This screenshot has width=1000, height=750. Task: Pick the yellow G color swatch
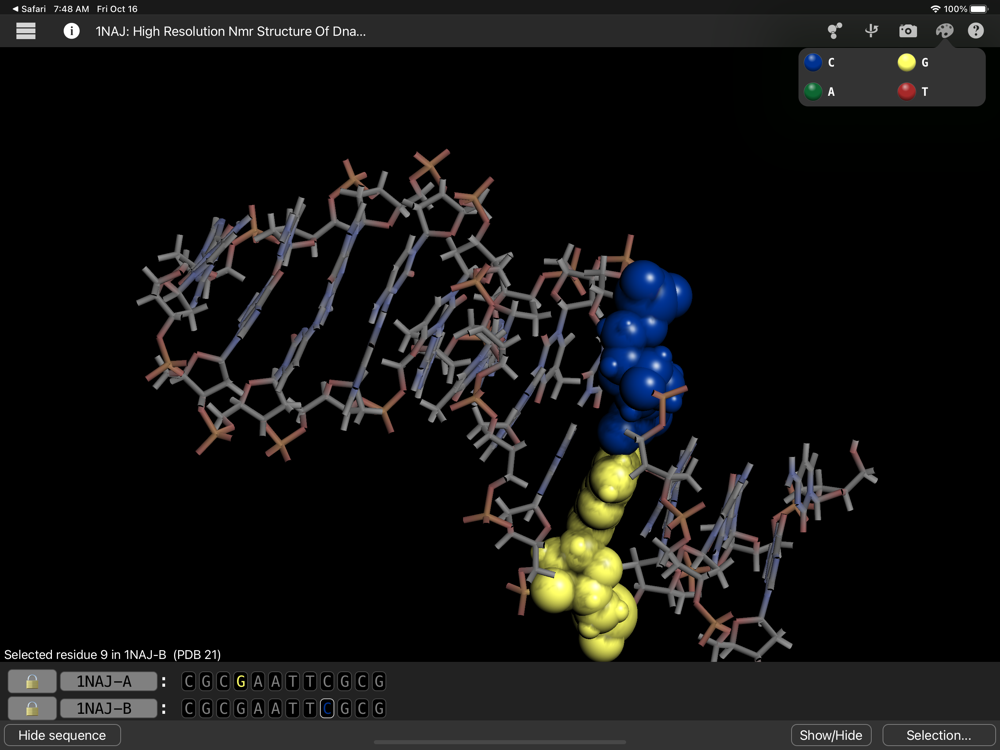pyautogui.click(x=906, y=63)
